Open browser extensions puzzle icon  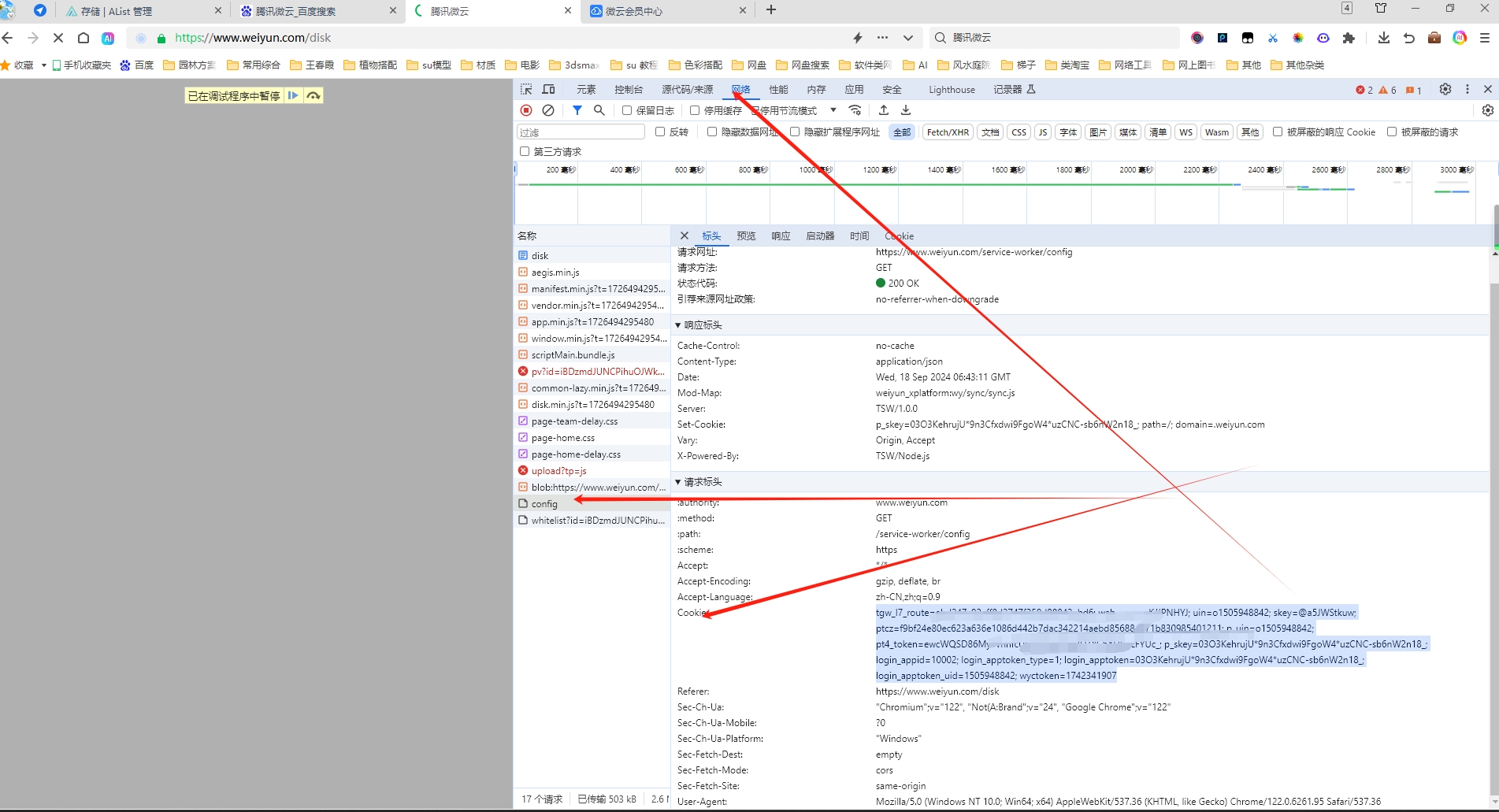[1349, 38]
